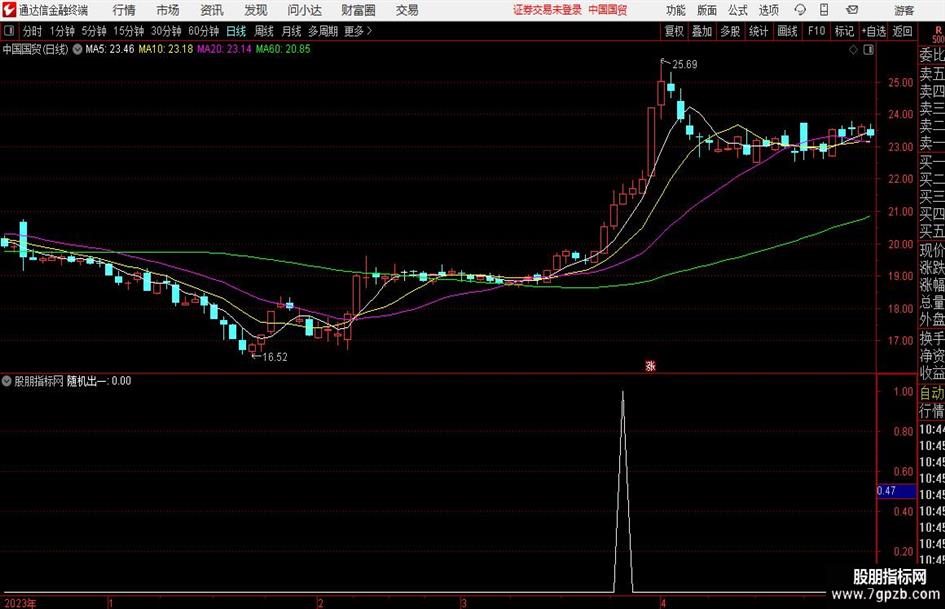The height and width of the screenshot is (609, 945).
Task: Open the 问小达 menu
Action: tap(304, 10)
